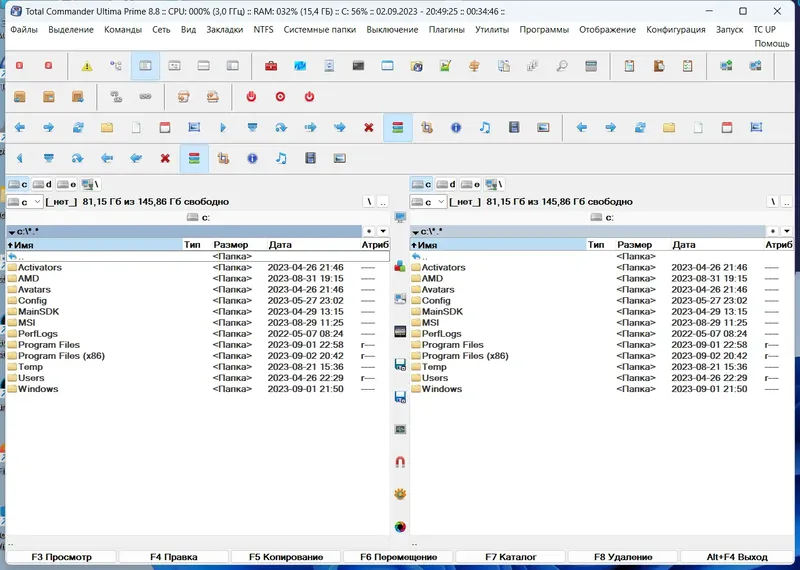Click the orange gear icon in the middle bar

(x=401, y=494)
